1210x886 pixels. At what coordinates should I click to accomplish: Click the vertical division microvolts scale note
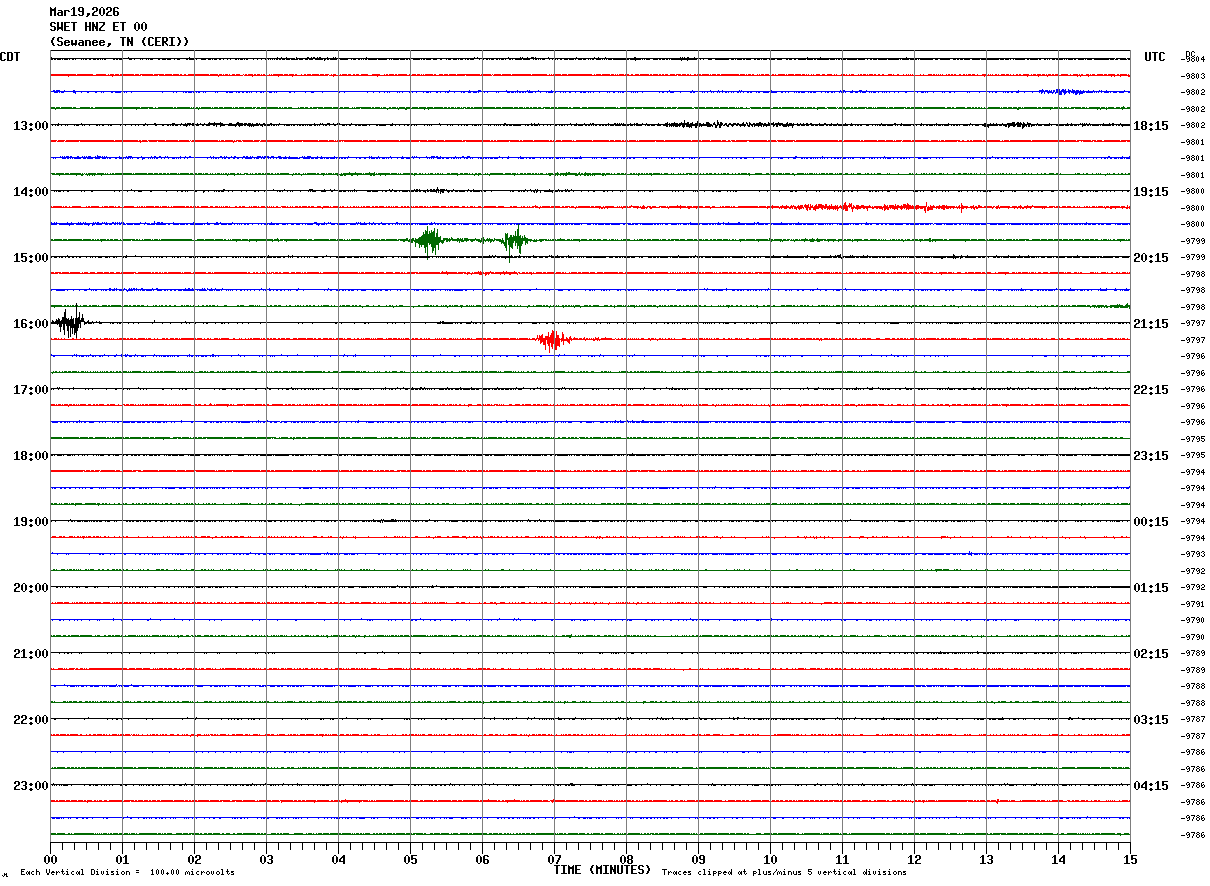coord(127,873)
